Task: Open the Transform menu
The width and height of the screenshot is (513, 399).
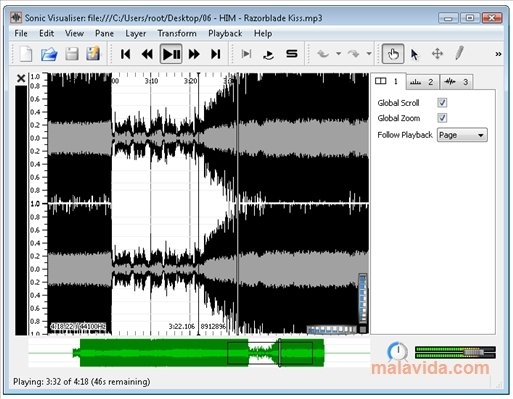Action: [x=177, y=33]
